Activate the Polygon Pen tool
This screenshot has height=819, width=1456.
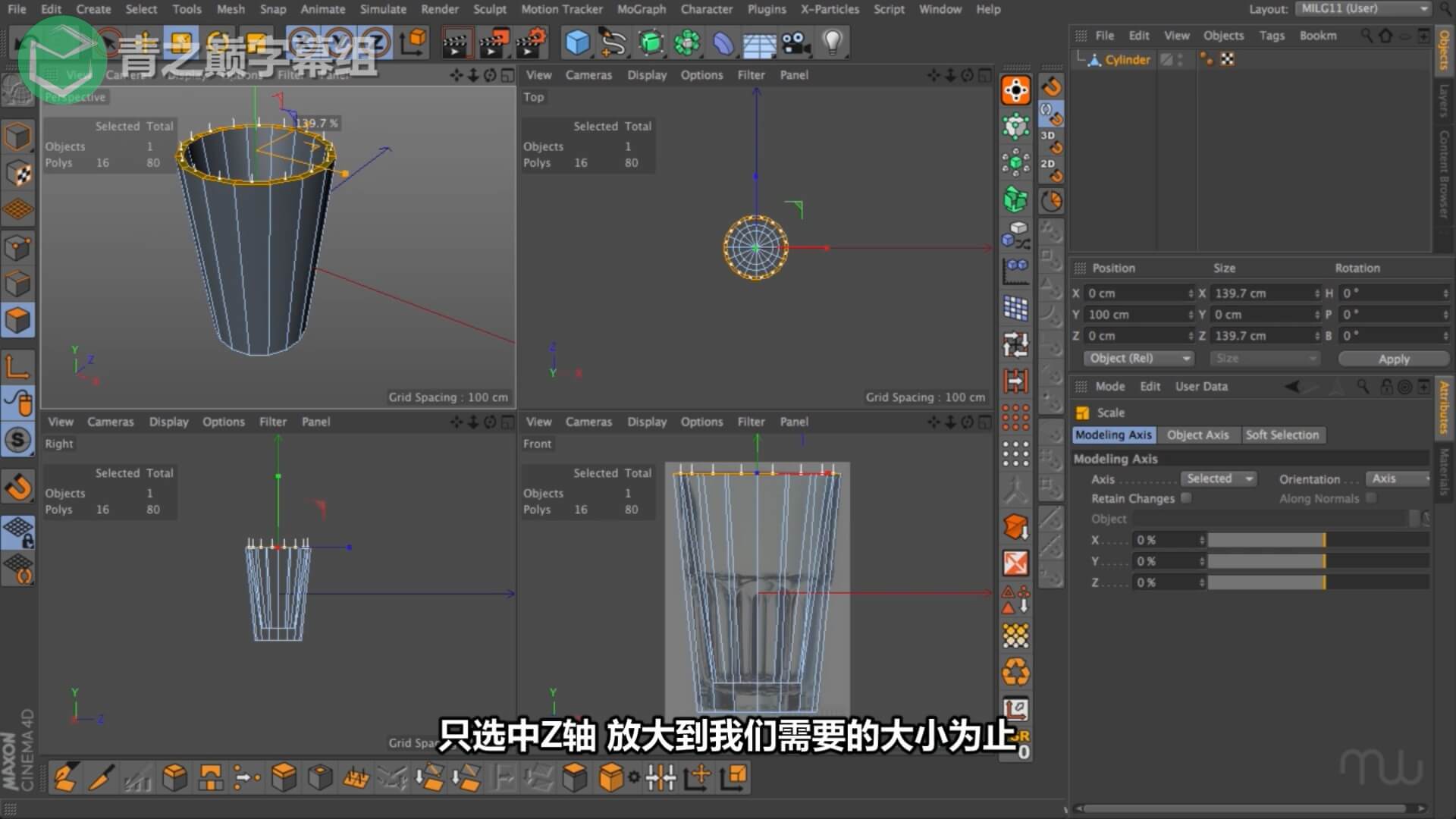pos(65,777)
